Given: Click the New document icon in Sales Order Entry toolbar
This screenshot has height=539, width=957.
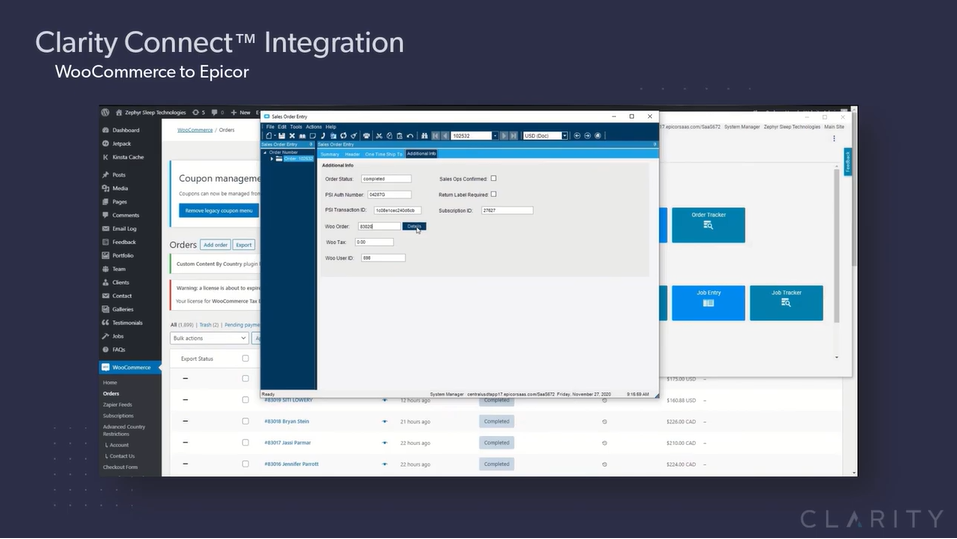Looking at the screenshot, I should (269, 136).
